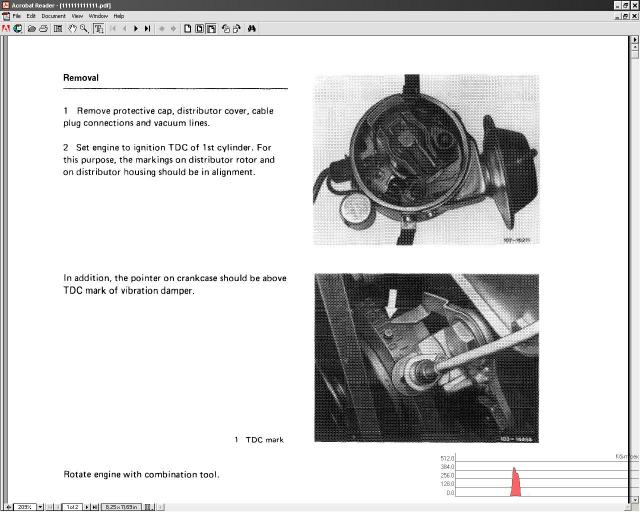Select the Hand tool
Screen dimensions: 640x512
coord(72,29)
